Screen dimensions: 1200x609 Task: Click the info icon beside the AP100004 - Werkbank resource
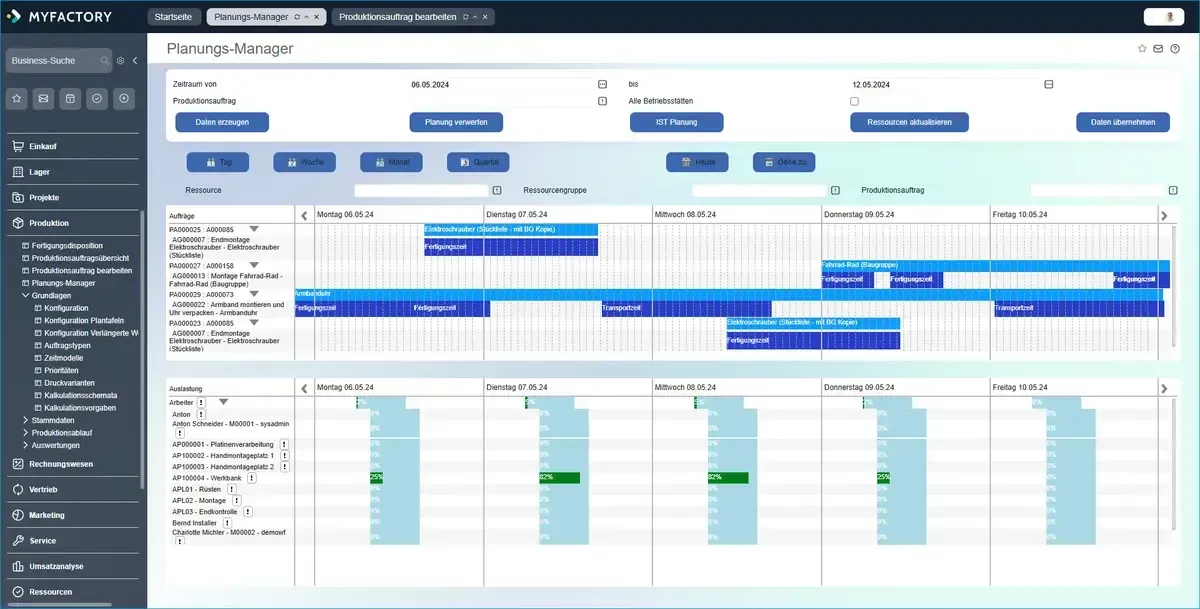(x=251, y=479)
